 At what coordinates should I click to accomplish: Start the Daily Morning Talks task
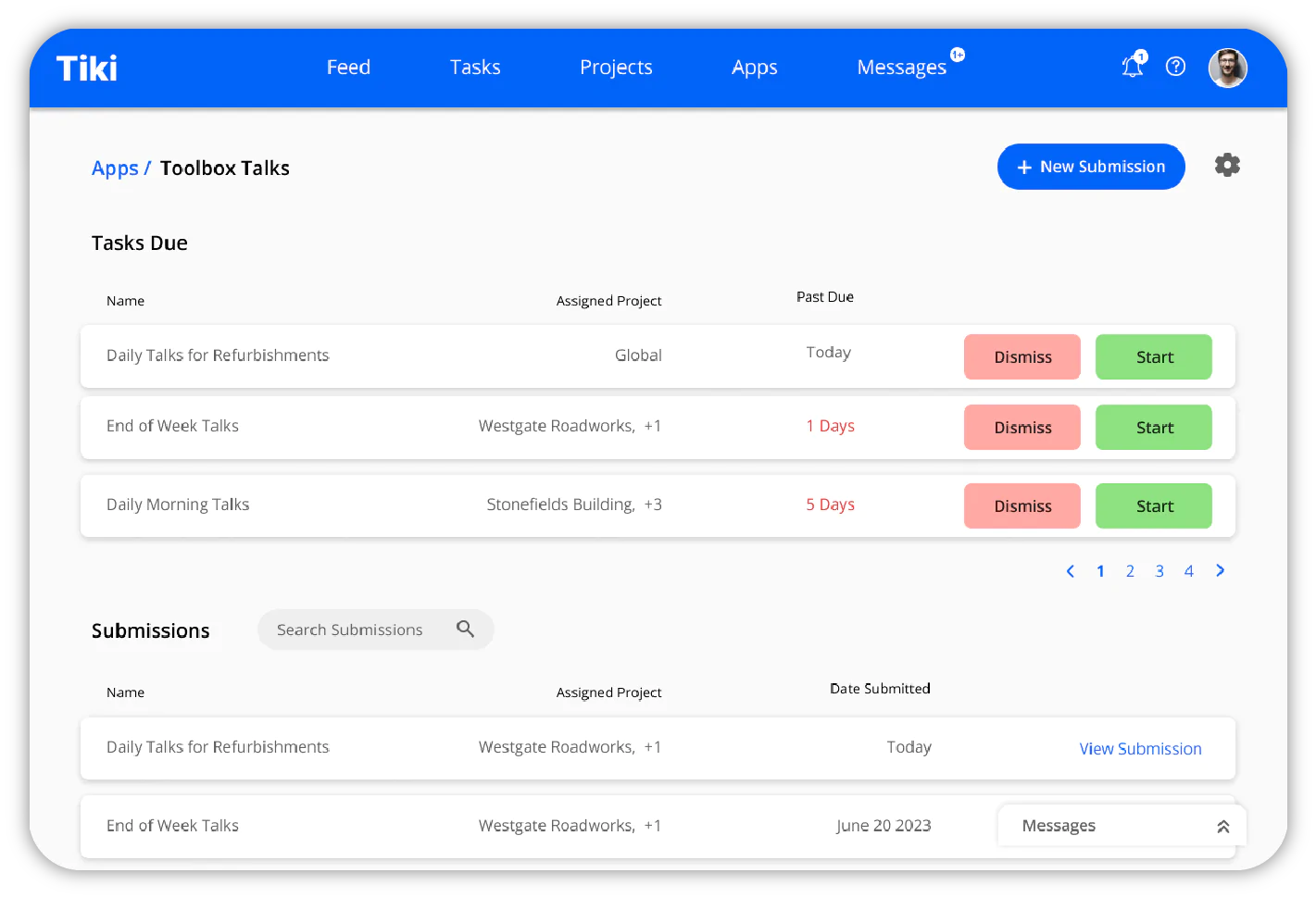pyautogui.click(x=1154, y=506)
